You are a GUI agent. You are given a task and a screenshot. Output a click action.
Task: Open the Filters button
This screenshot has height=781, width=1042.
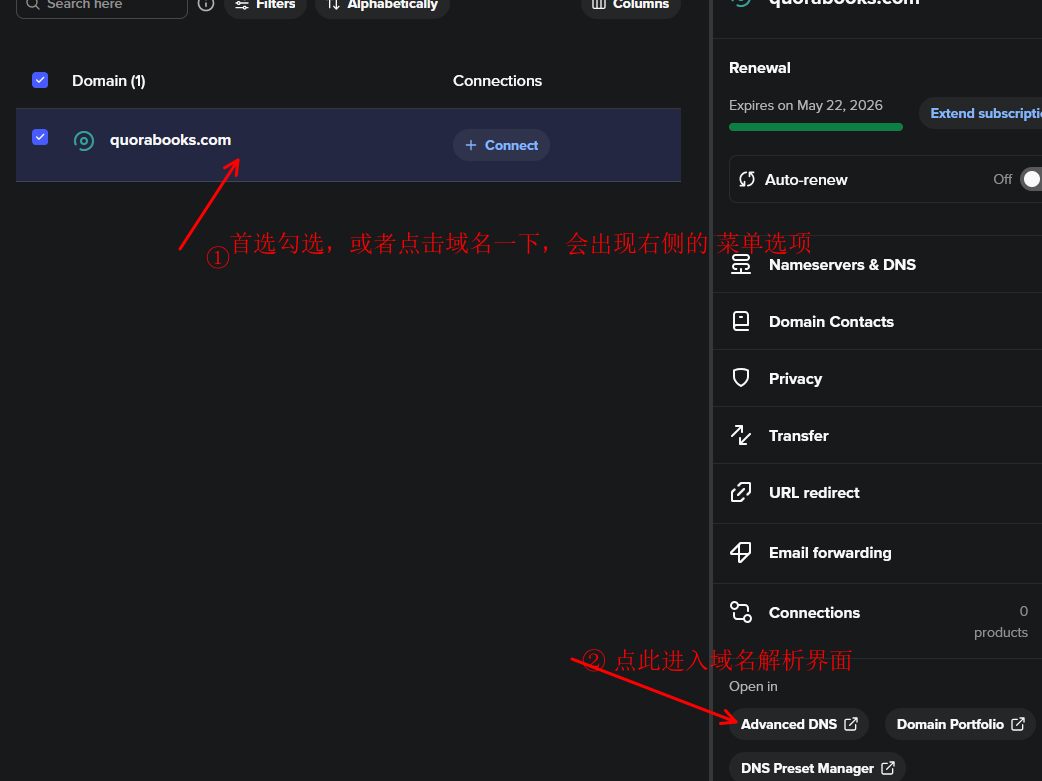pos(265,5)
